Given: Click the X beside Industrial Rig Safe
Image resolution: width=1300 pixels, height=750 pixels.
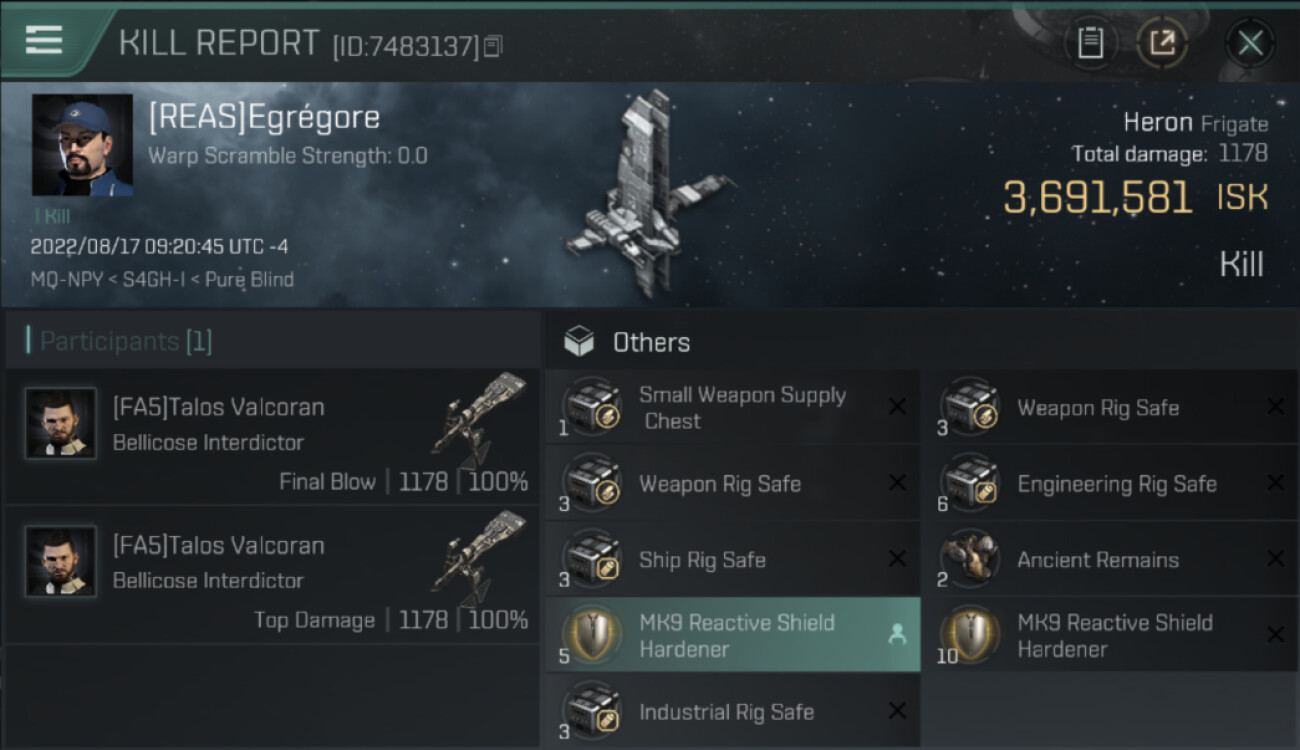Looking at the screenshot, I should pos(897,711).
